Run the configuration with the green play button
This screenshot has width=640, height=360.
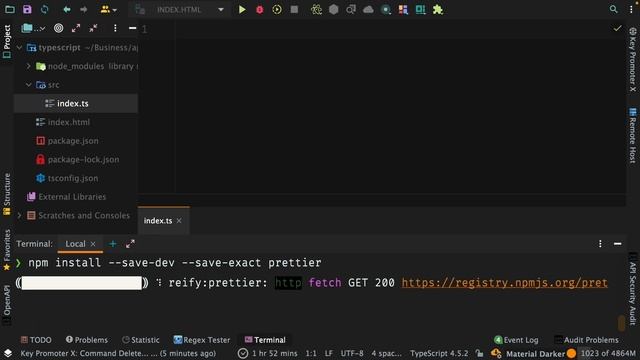click(242, 9)
